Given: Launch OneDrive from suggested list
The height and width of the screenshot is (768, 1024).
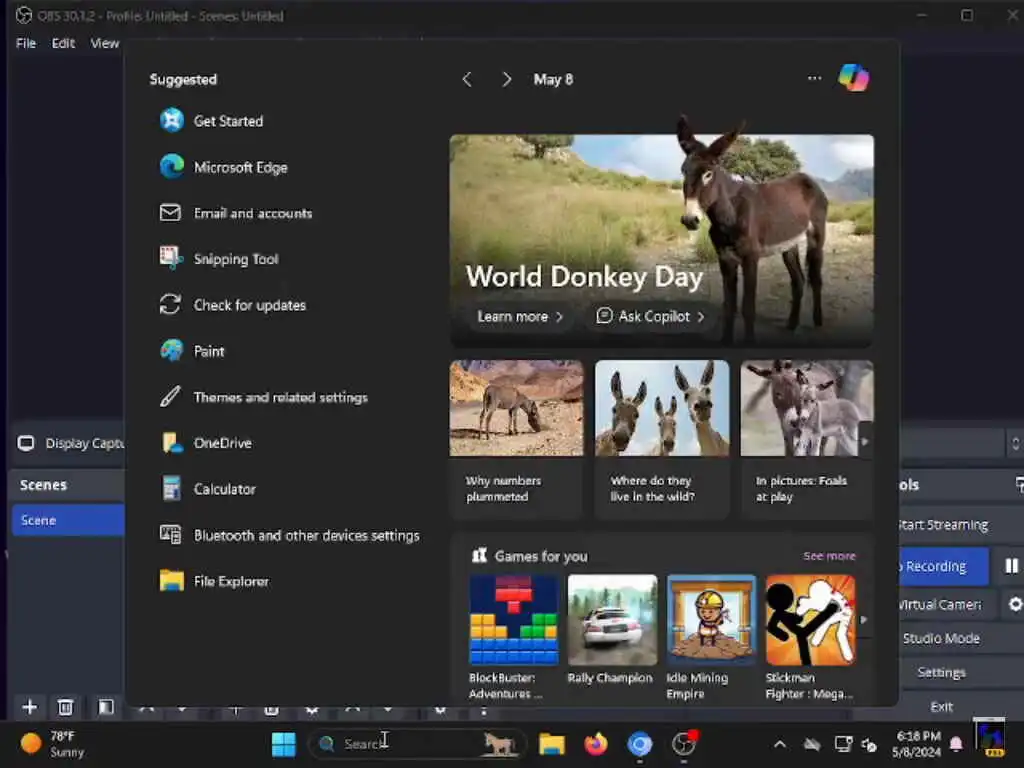Looking at the screenshot, I should point(223,443).
